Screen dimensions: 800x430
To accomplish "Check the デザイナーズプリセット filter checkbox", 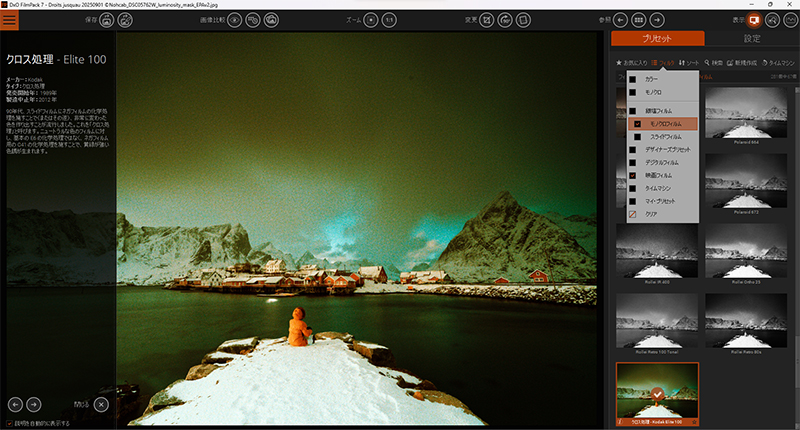I will [x=633, y=149].
